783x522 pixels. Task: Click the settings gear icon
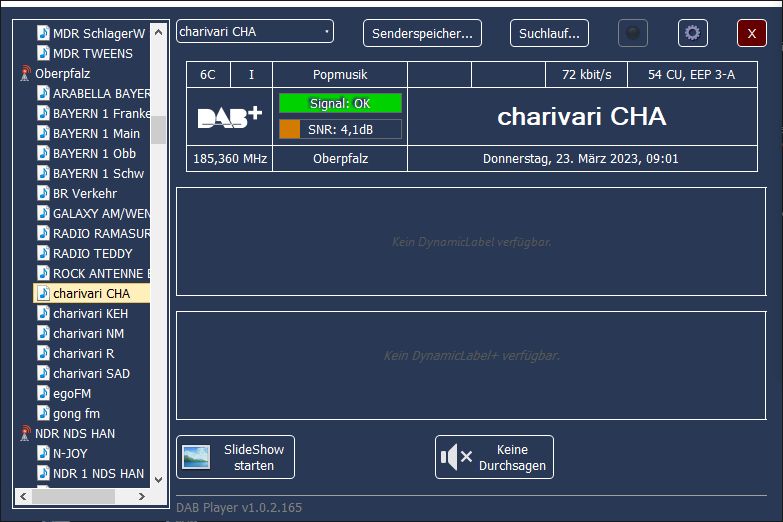(692, 33)
